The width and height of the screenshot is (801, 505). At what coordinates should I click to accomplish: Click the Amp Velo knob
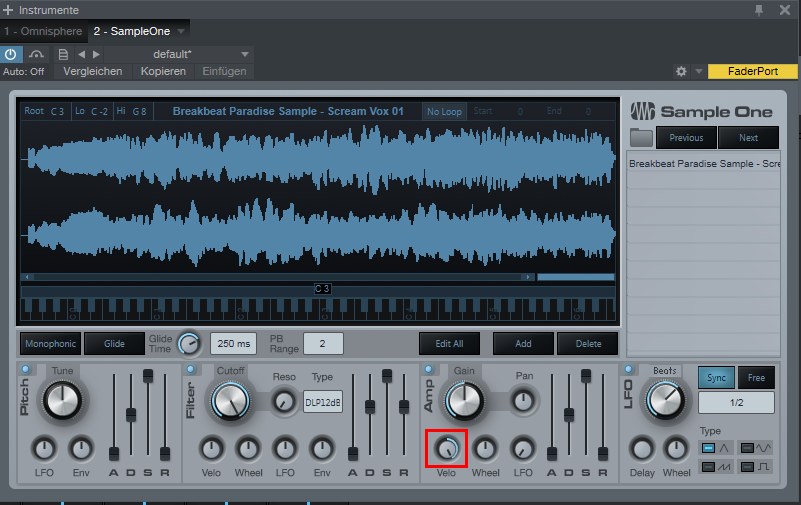pos(446,449)
